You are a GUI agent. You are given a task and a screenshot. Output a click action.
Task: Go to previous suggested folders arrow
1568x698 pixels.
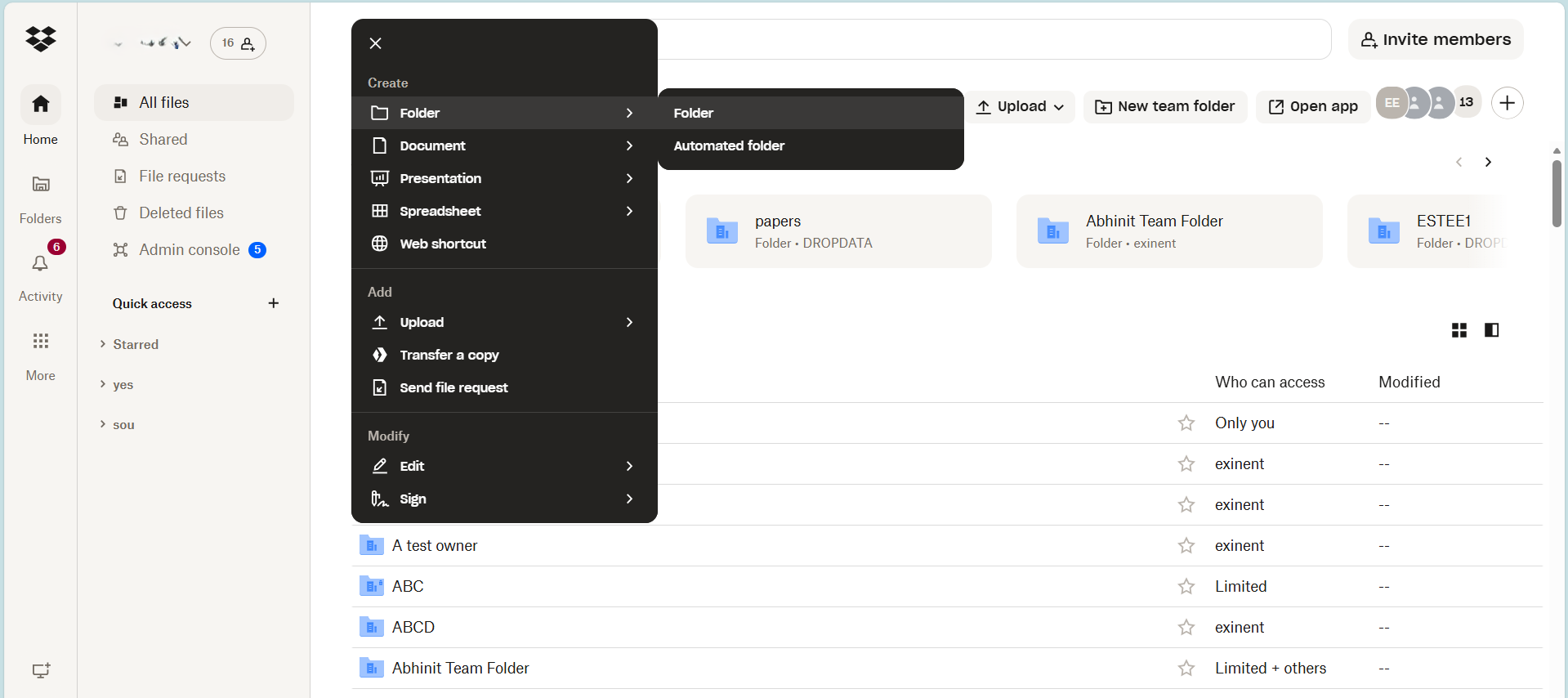click(1459, 162)
